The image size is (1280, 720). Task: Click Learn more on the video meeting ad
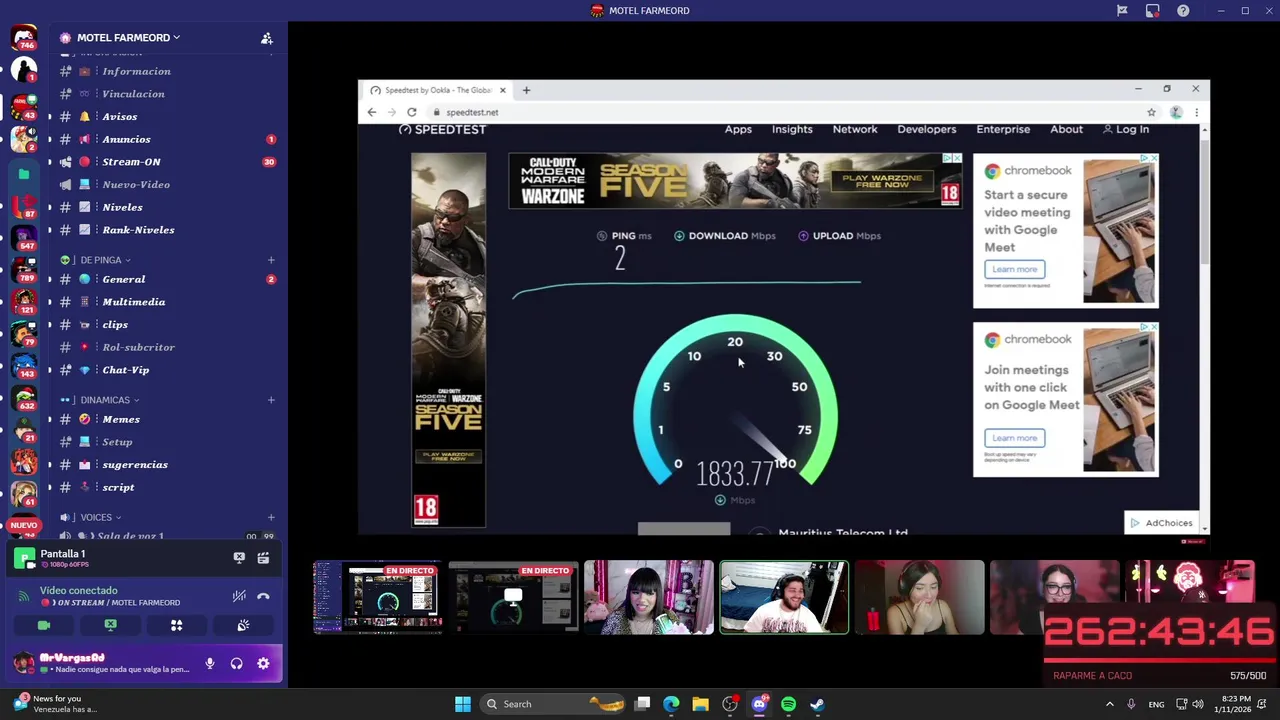(1015, 269)
